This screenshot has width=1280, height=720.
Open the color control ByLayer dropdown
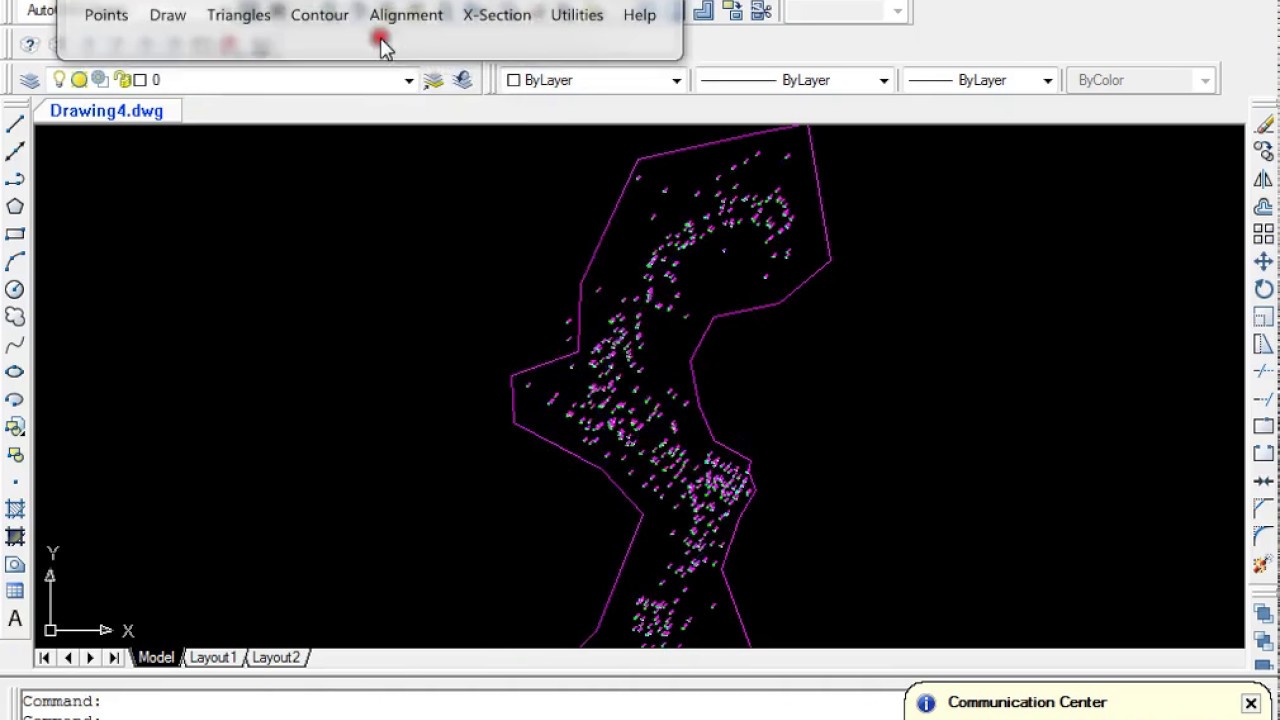676,80
